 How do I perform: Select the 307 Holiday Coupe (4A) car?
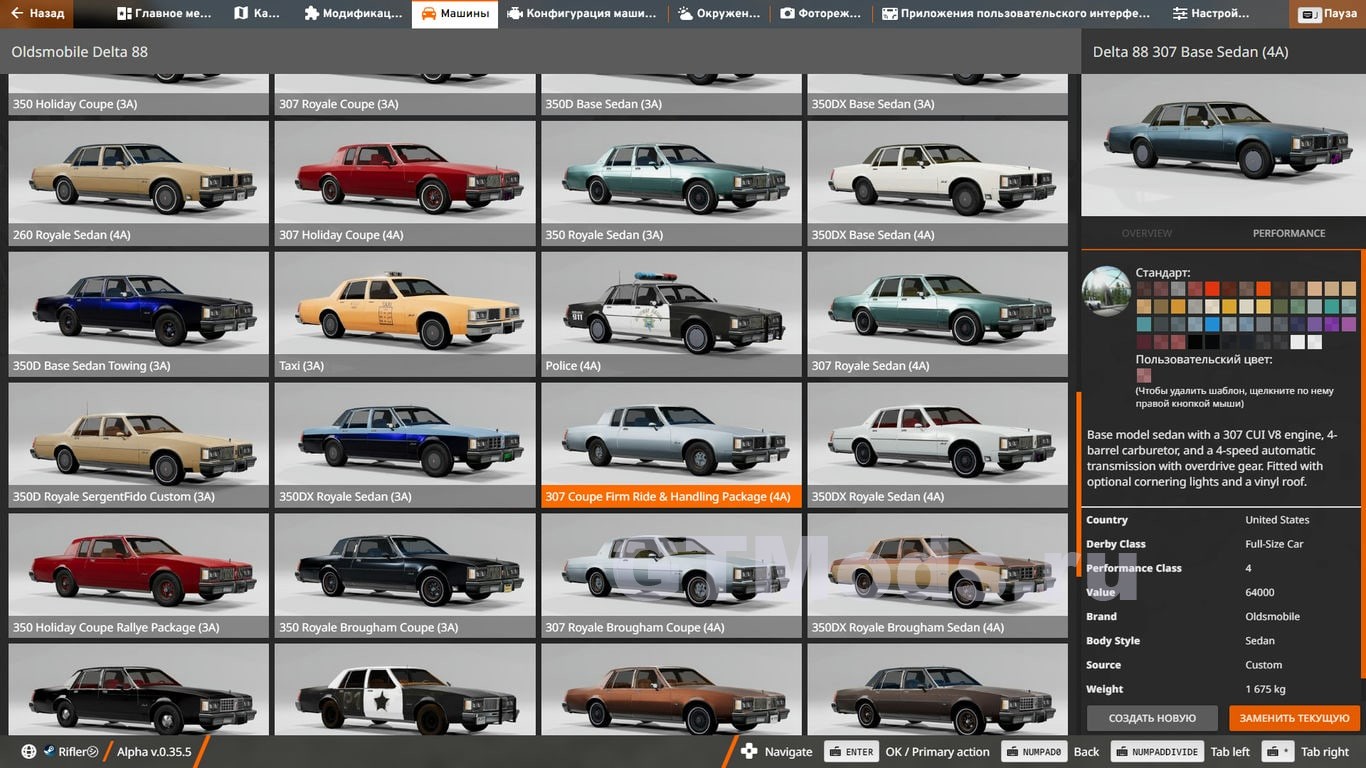click(405, 183)
